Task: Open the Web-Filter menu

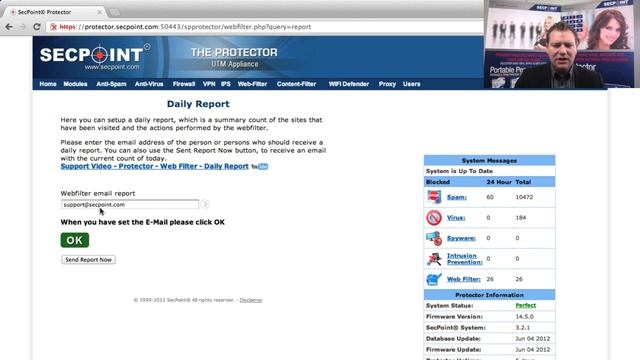Action: [252, 84]
